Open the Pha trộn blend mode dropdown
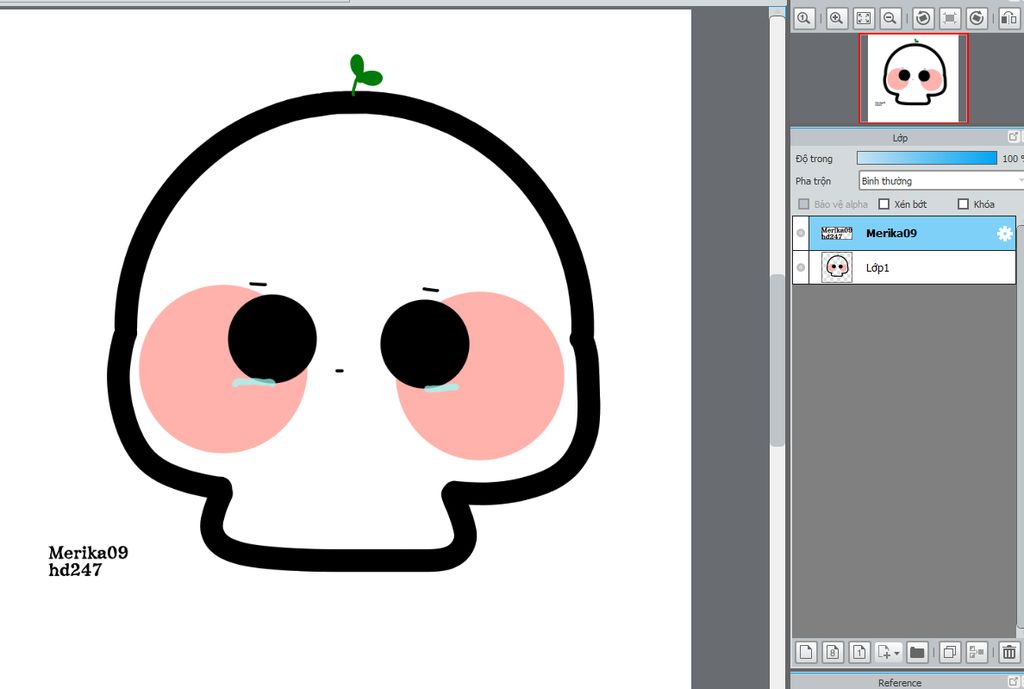This screenshot has height=689, width=1024. 941,181
